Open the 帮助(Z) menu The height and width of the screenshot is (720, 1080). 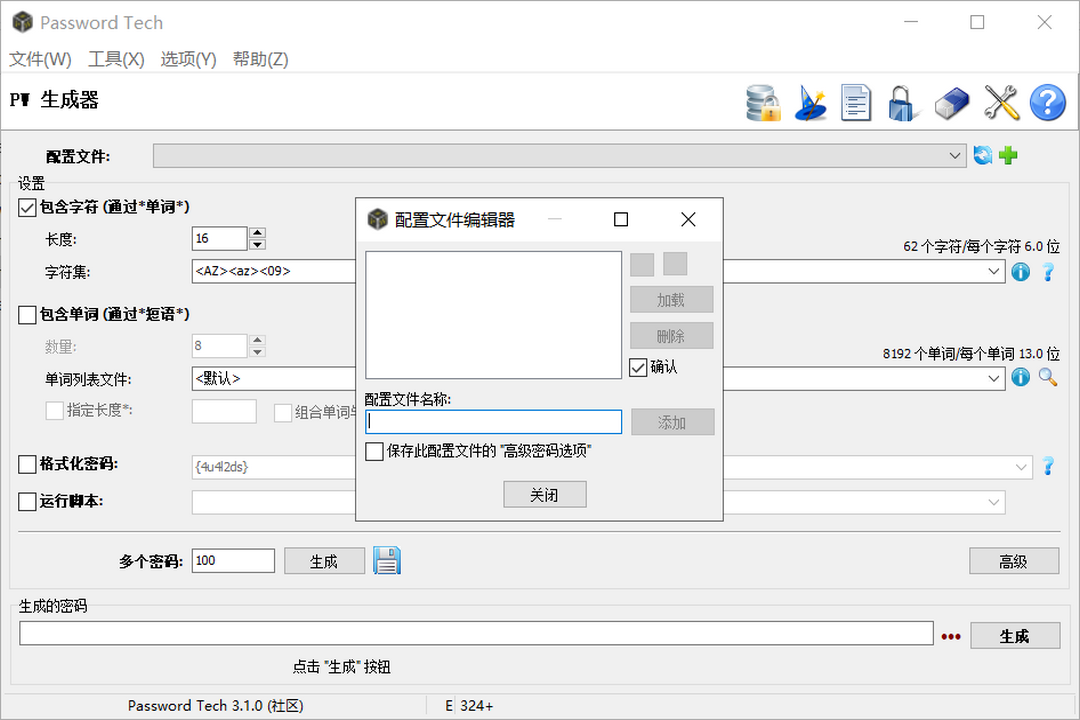point(259,59)
